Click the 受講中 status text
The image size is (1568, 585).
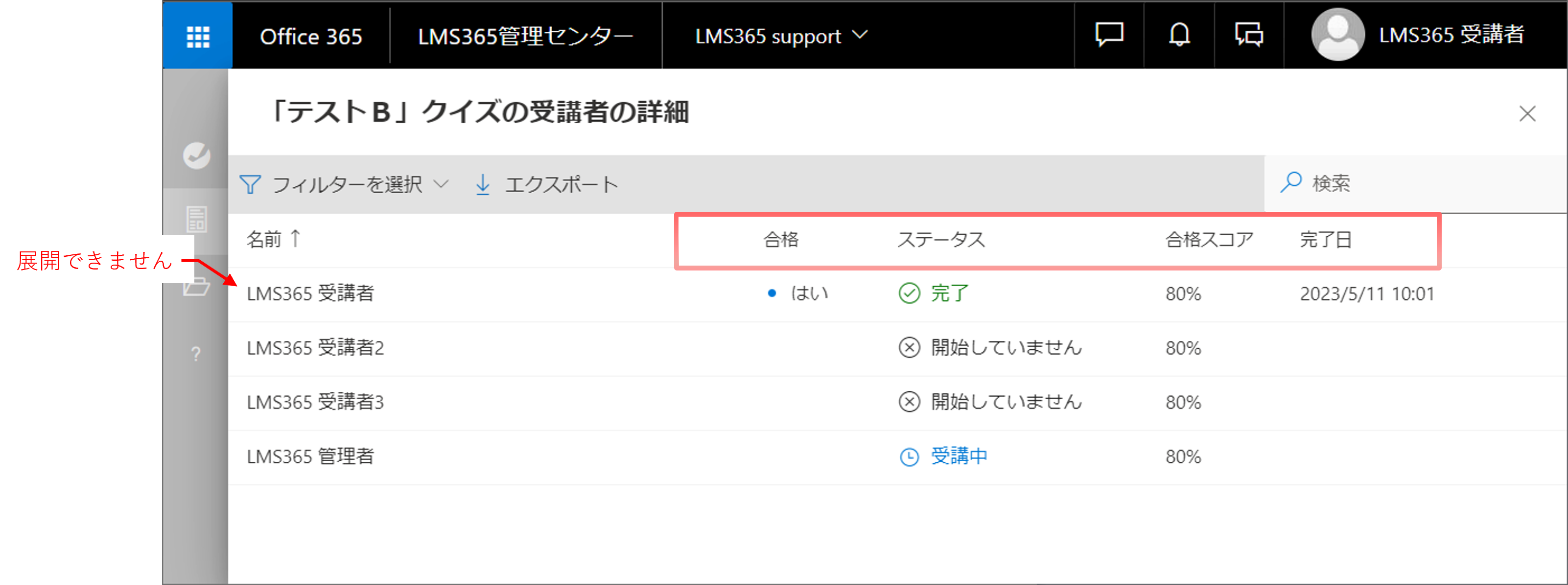click(960, 456)
